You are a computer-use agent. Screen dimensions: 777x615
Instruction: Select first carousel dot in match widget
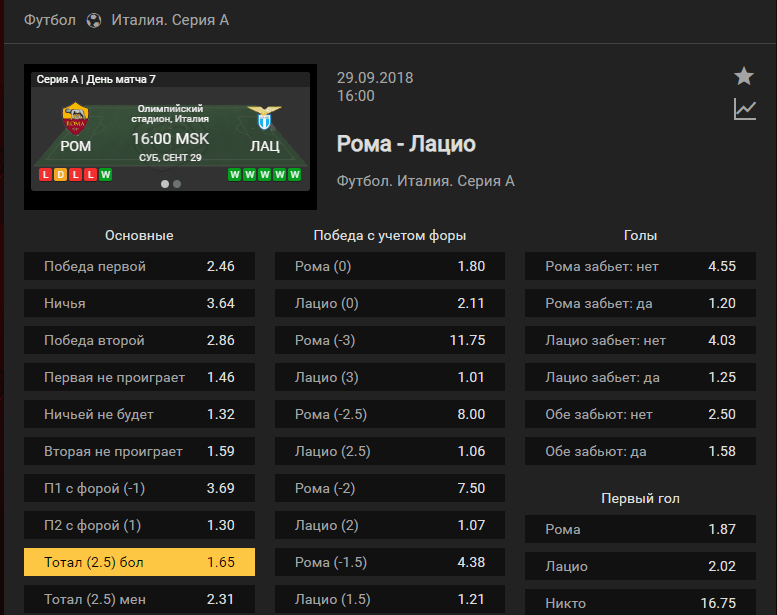point(165,184)
